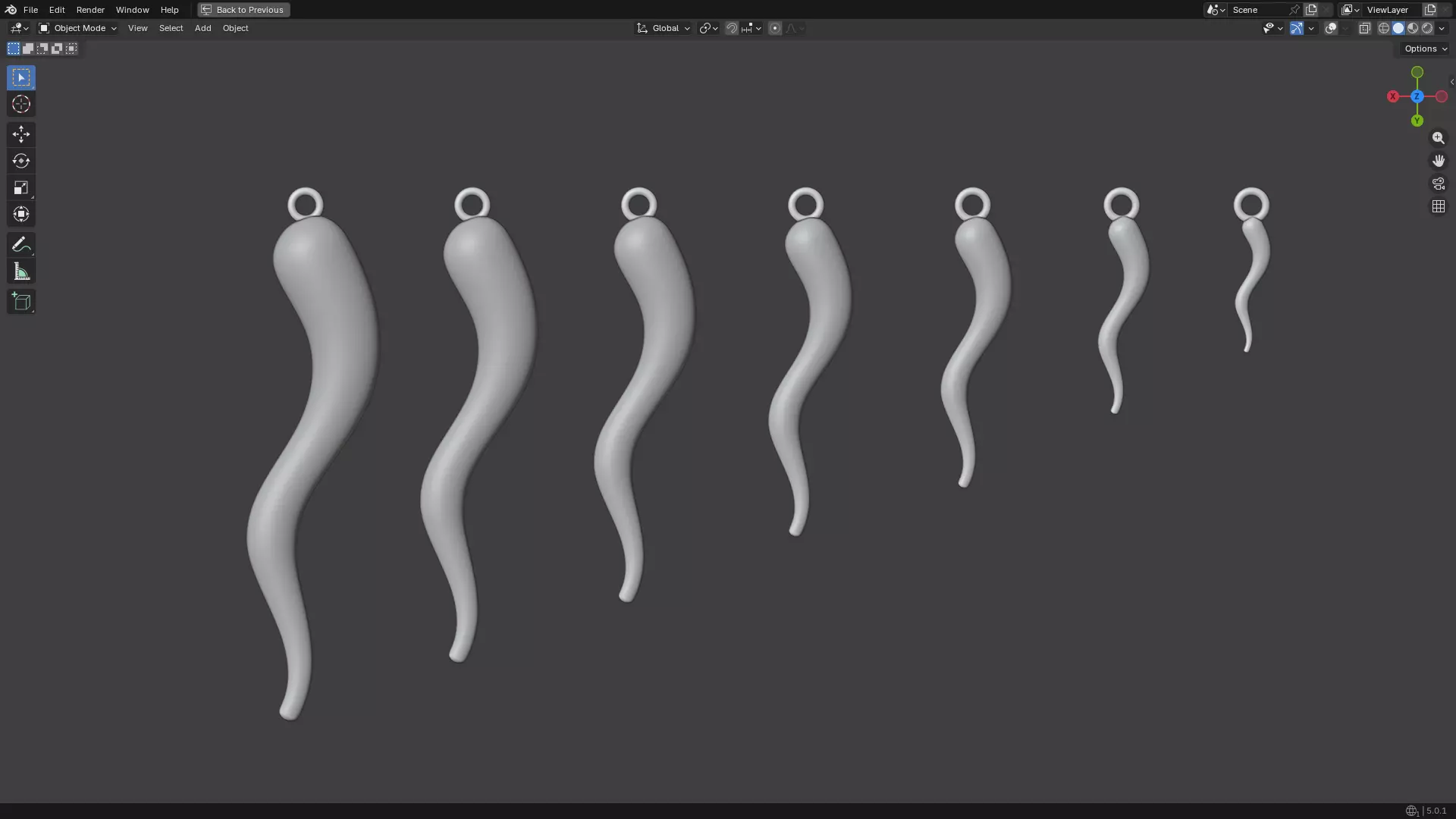
Task: Select the Cursor tool
Action: pos(21,105)
